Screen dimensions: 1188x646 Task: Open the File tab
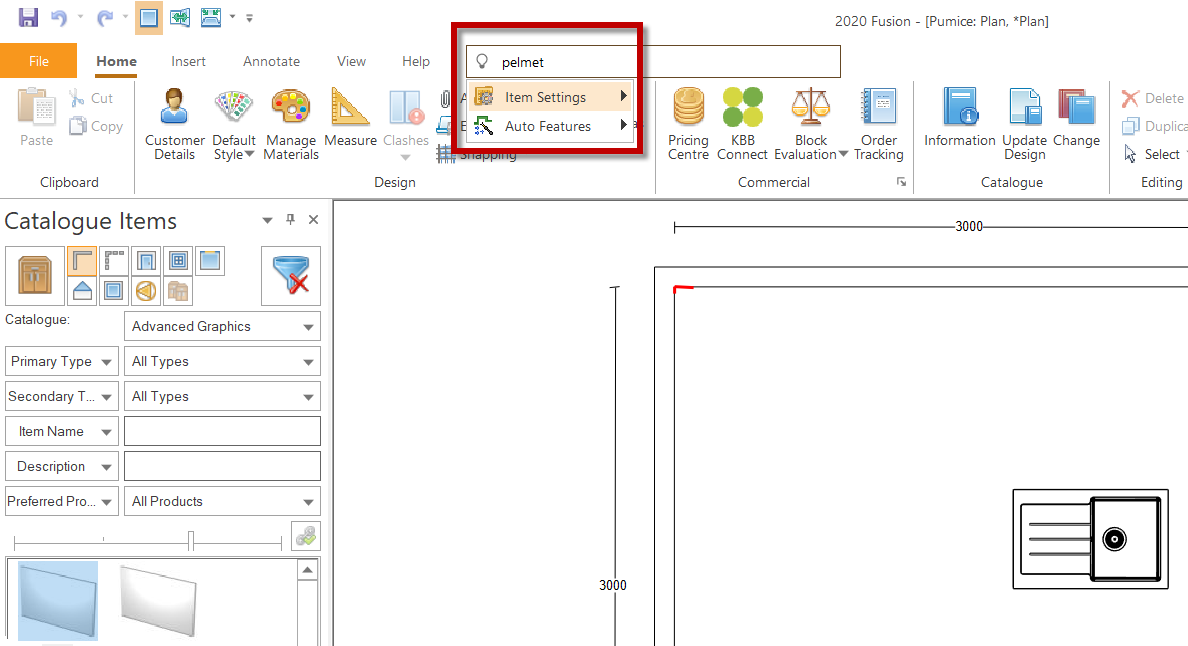39,61
